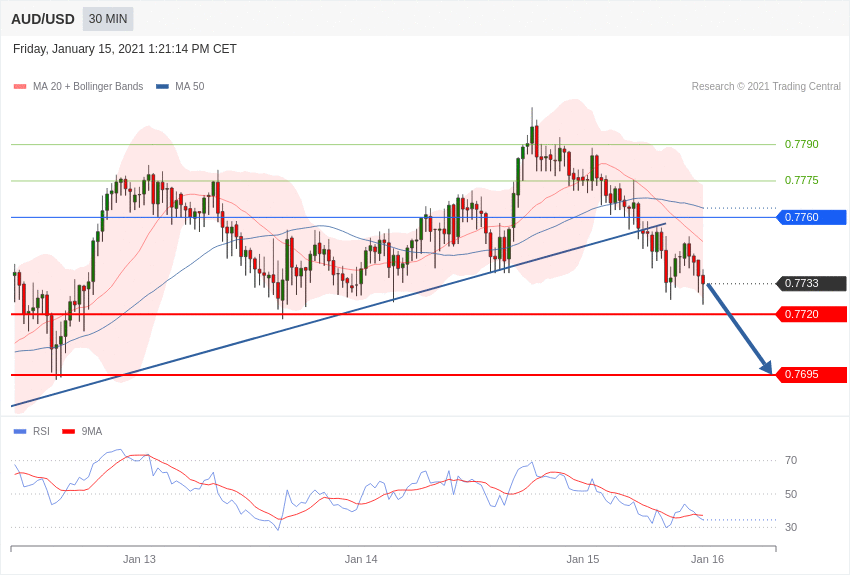Click the 9MA legend label
Viewport: 850px width, 576px height.
click(x=92, y=431)
